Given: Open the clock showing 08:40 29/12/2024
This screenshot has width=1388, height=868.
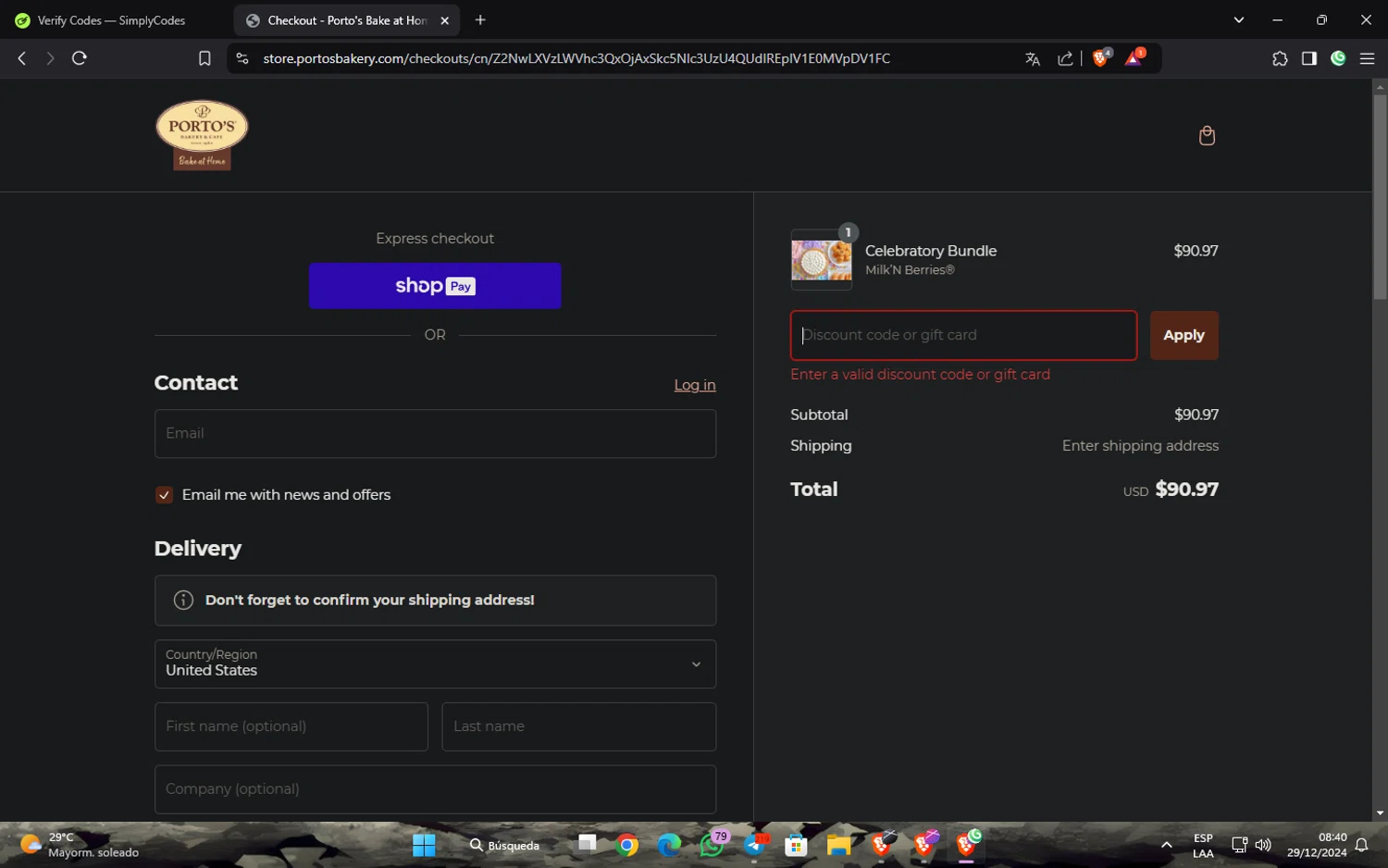Looking at the screenshot, I should (x=1317, y=845).
